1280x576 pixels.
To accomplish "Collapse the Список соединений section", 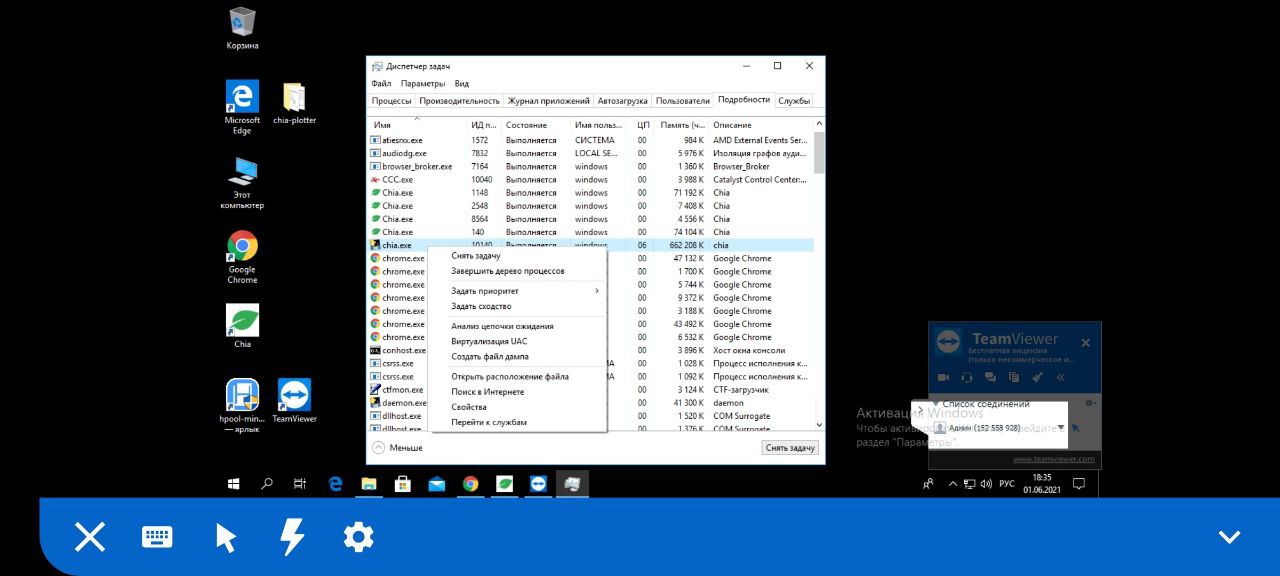I will tap(936, 404).
